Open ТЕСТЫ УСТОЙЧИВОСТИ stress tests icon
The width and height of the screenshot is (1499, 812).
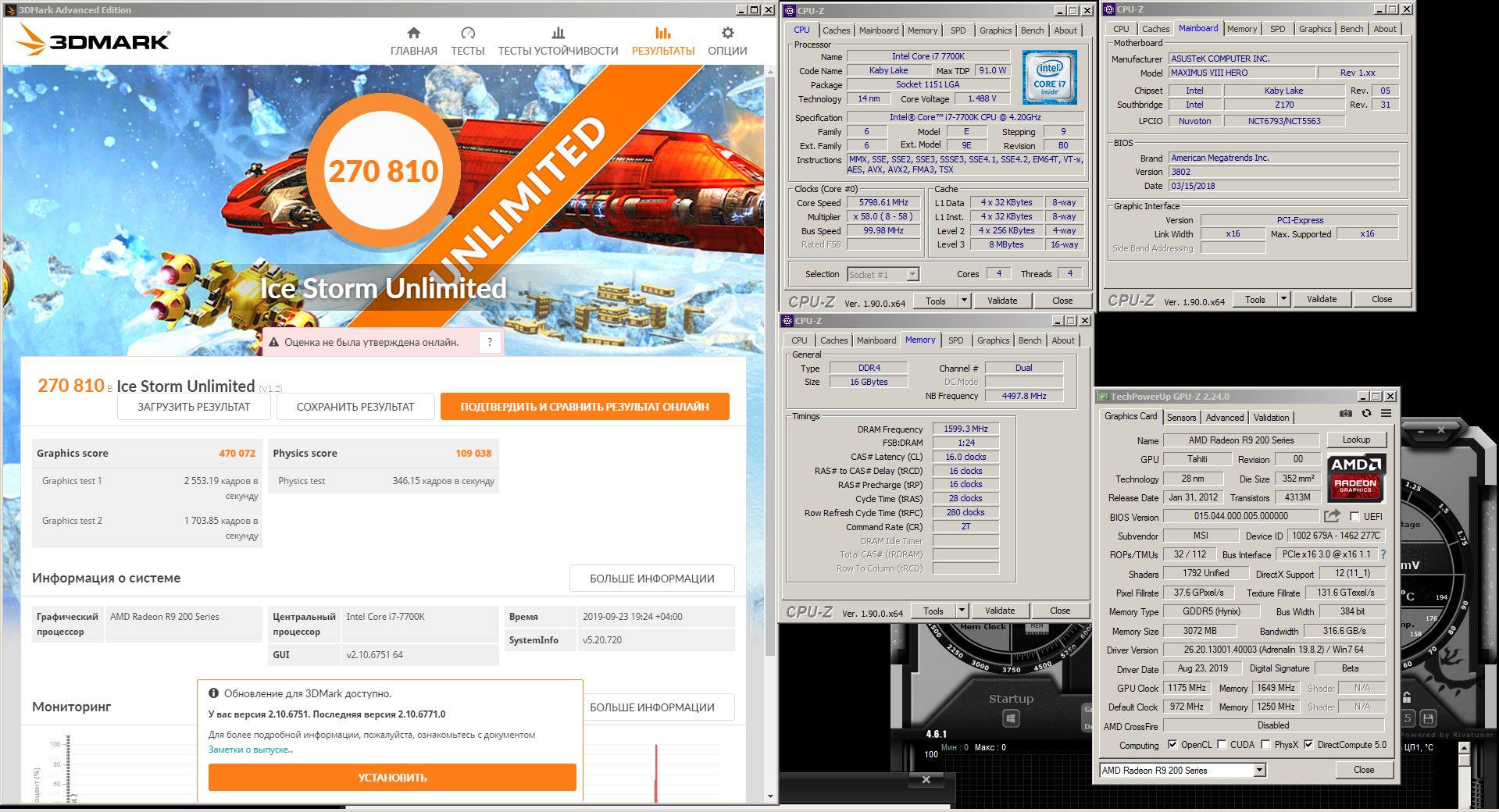(558, 33)
